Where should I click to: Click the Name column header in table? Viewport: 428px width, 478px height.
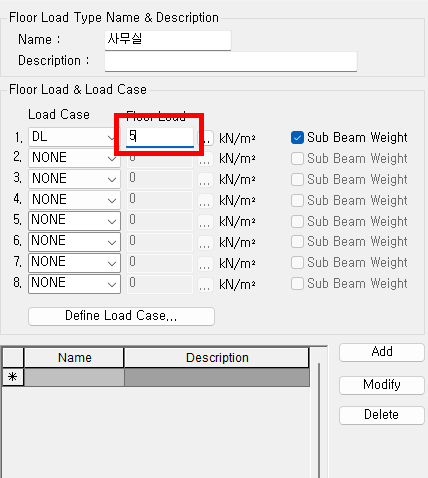[74, 358]
